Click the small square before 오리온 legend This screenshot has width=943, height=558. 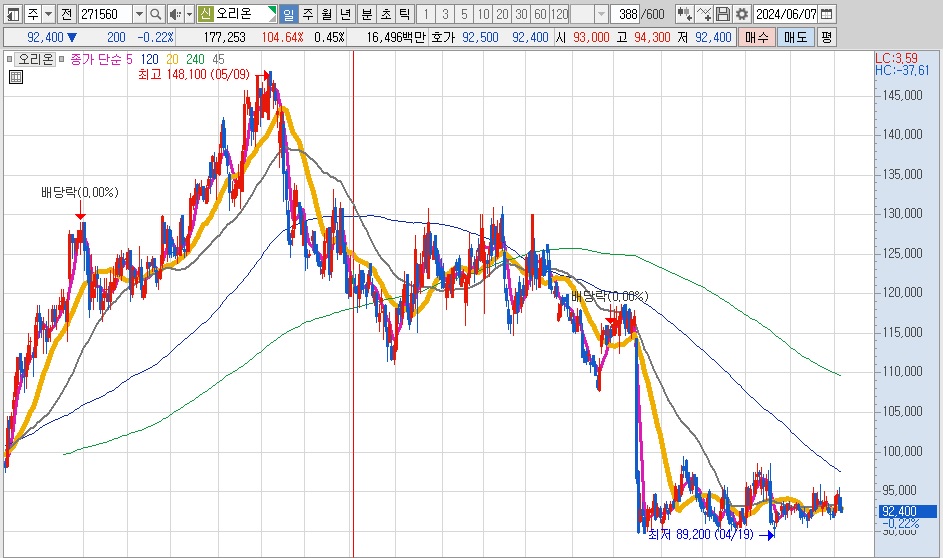click(x=9, y=59)
